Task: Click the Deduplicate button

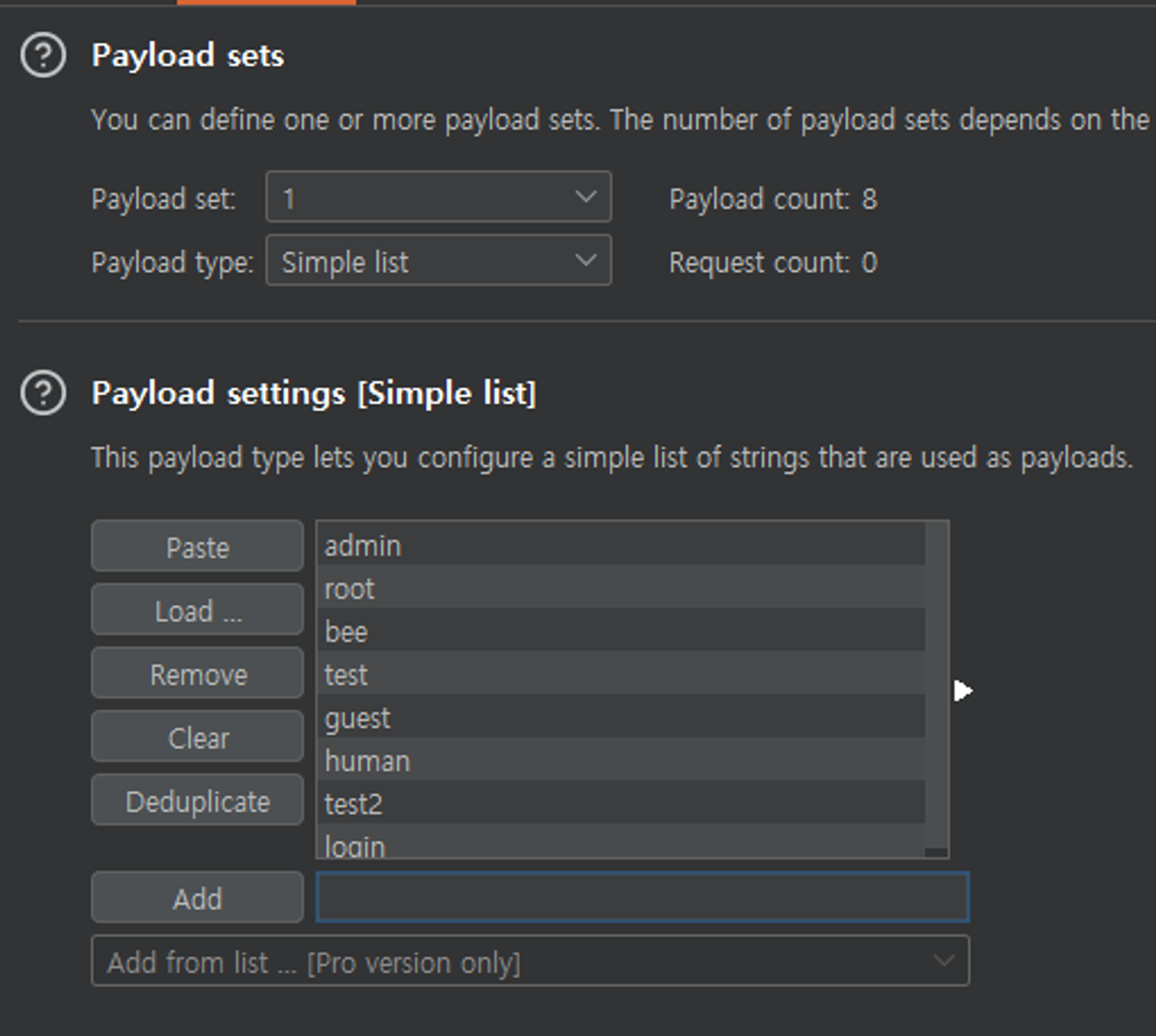Action: [197, 800]
